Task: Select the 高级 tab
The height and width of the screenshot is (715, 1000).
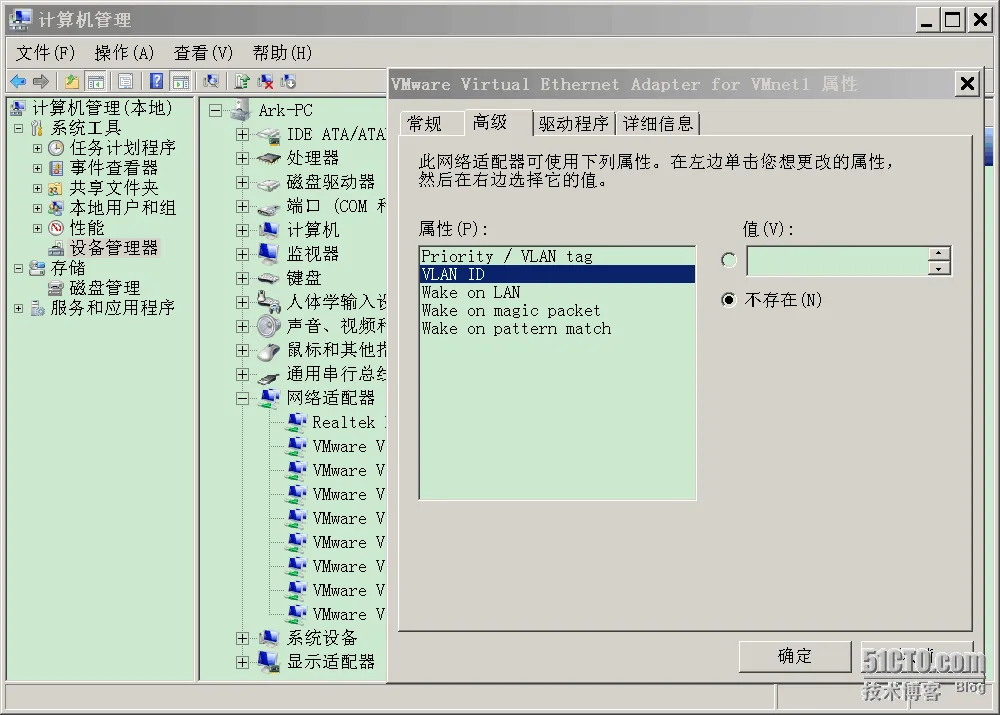Action: pos(497,122)
